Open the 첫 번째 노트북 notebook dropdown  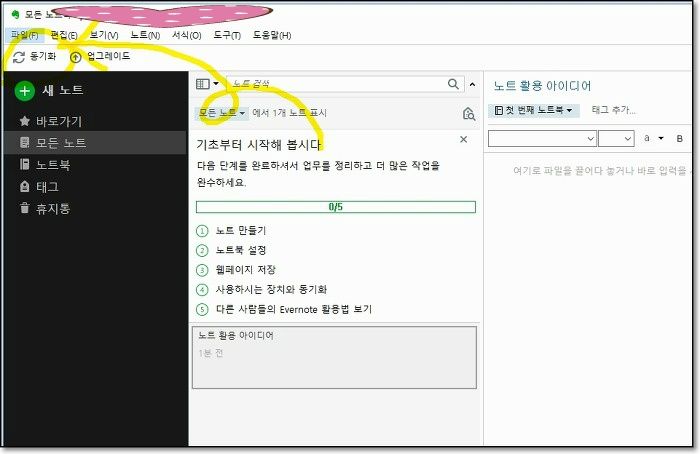point(534,110)
